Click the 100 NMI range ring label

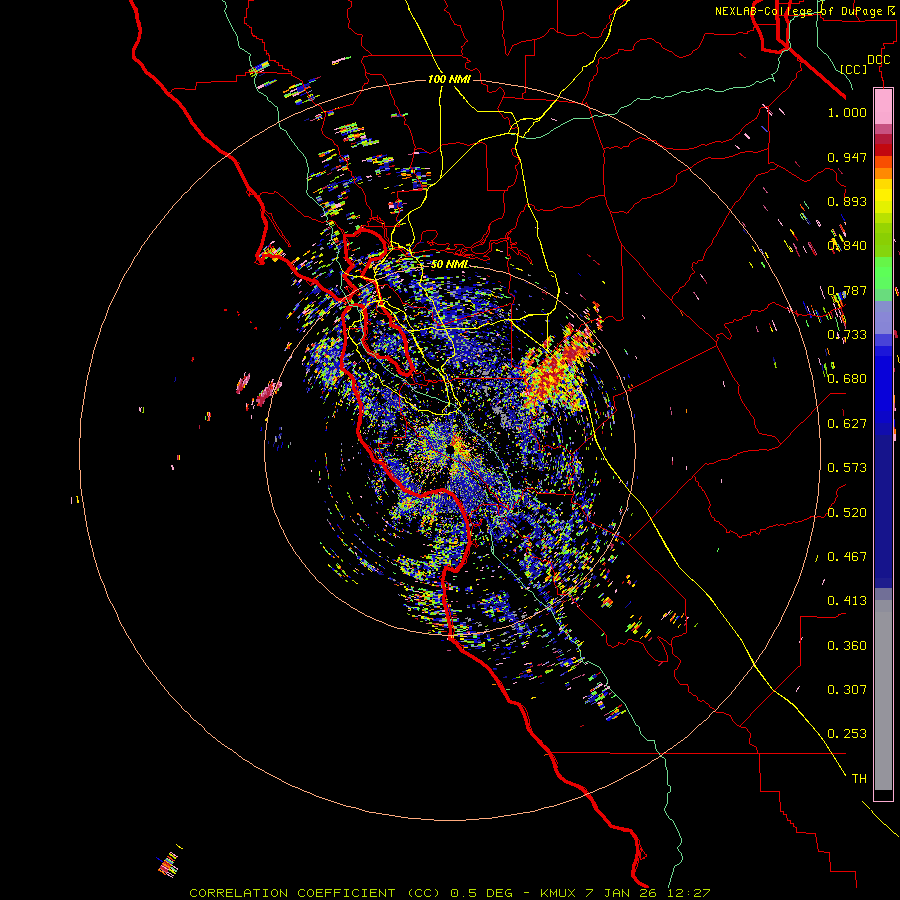(x=449, y=79)
